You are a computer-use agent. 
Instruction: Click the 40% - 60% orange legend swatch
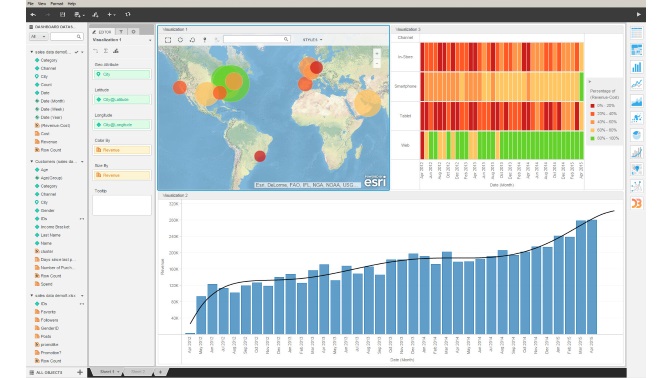coord(593,122)
